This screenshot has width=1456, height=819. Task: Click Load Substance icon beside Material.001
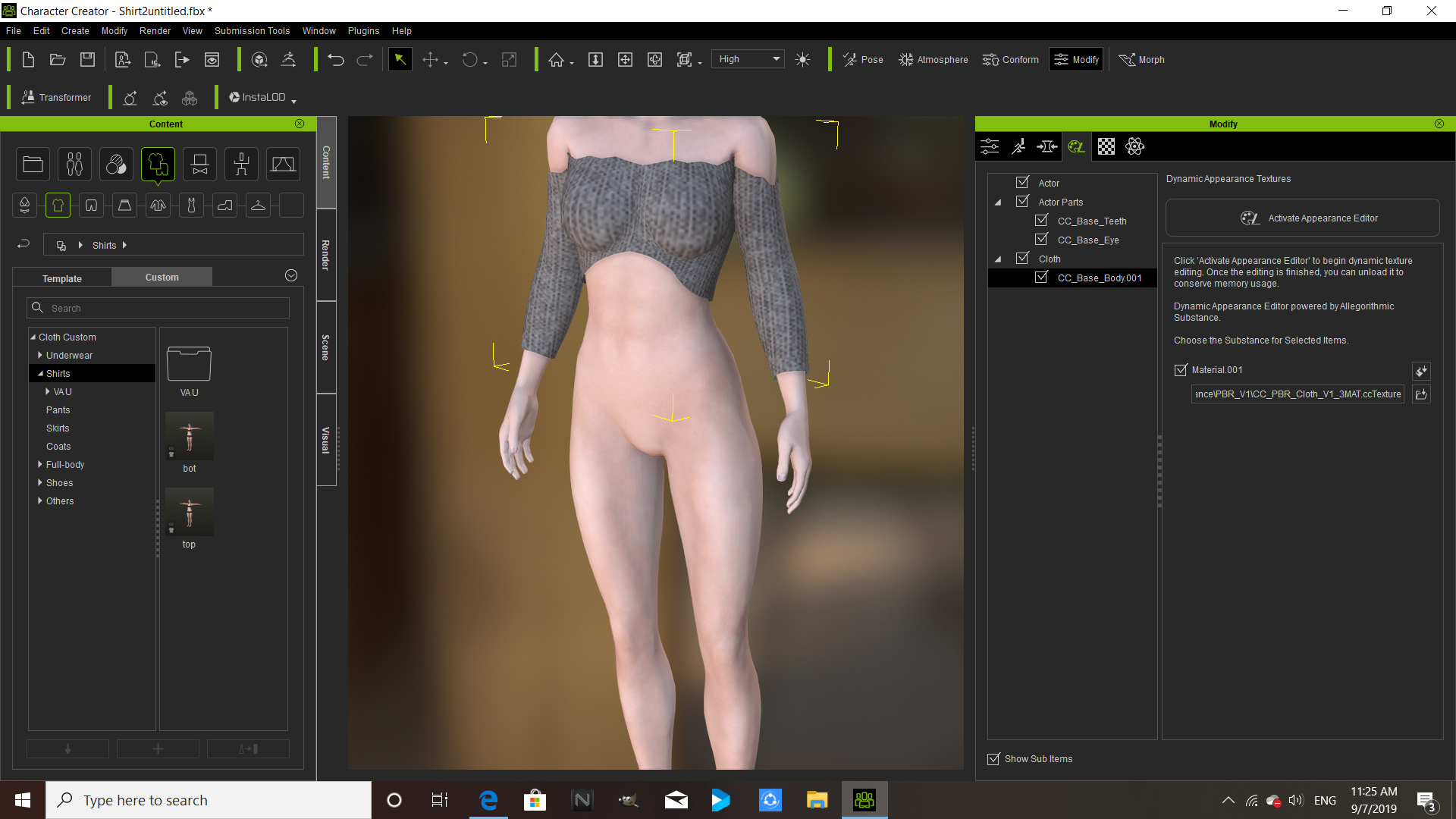(1422, 371)
